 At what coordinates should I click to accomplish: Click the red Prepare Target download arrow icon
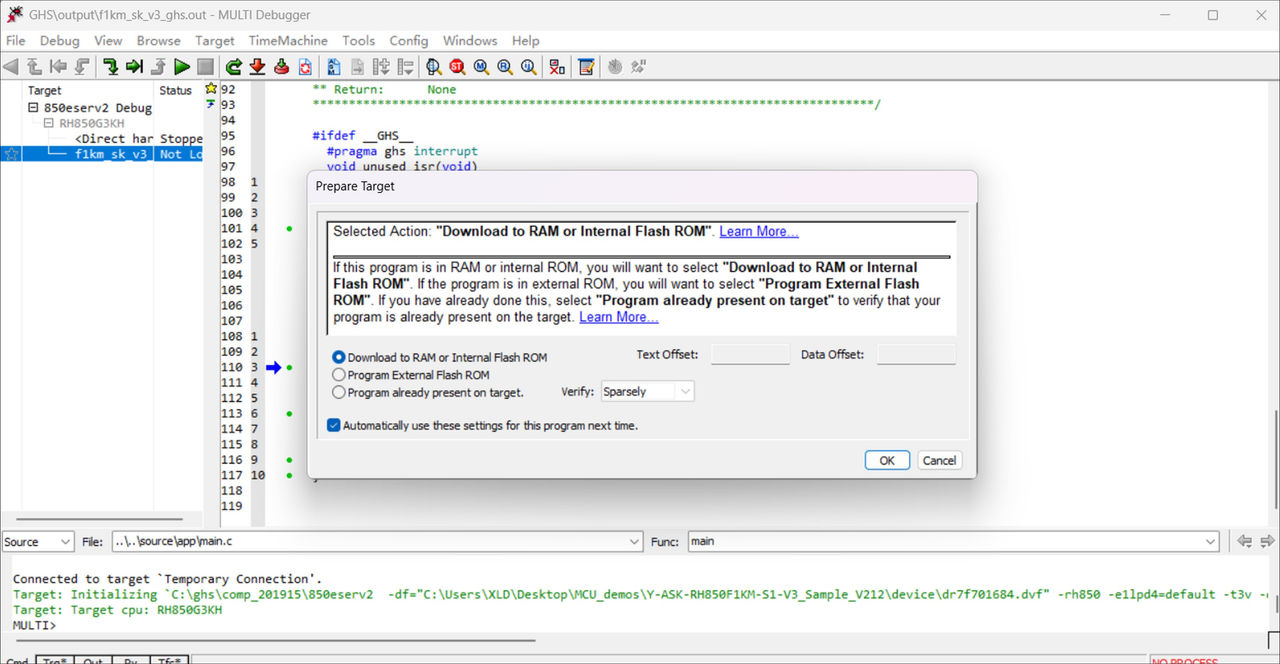[x=257, y=67]
